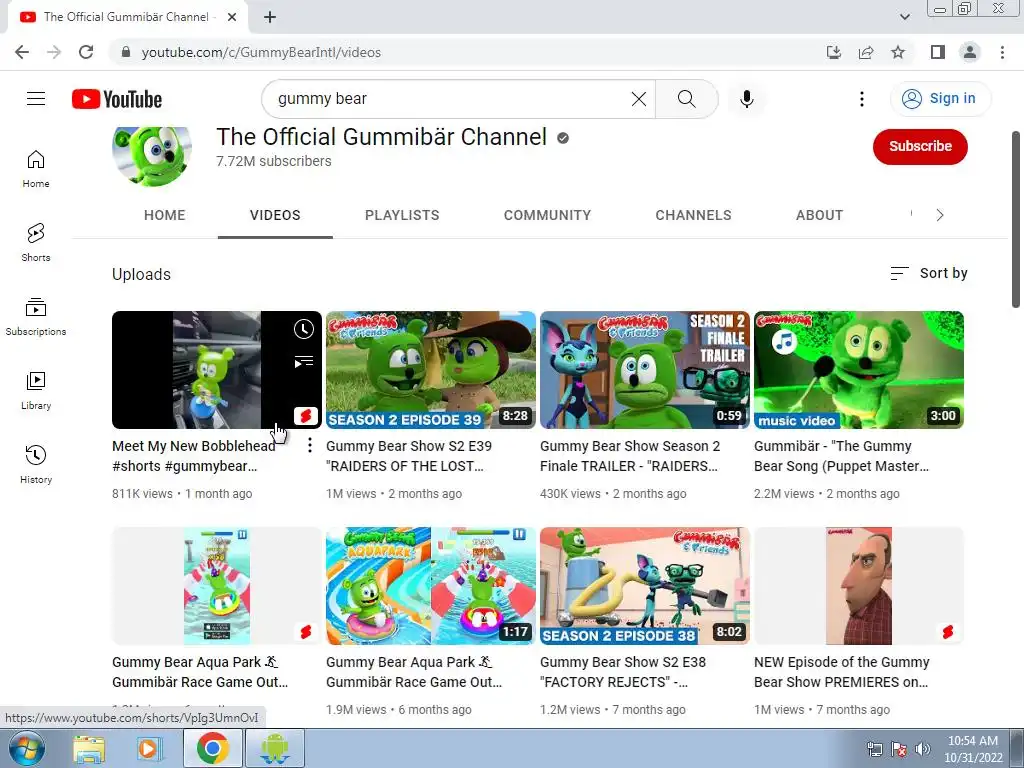Click the volume speaker tray icon

coord(923,749)
